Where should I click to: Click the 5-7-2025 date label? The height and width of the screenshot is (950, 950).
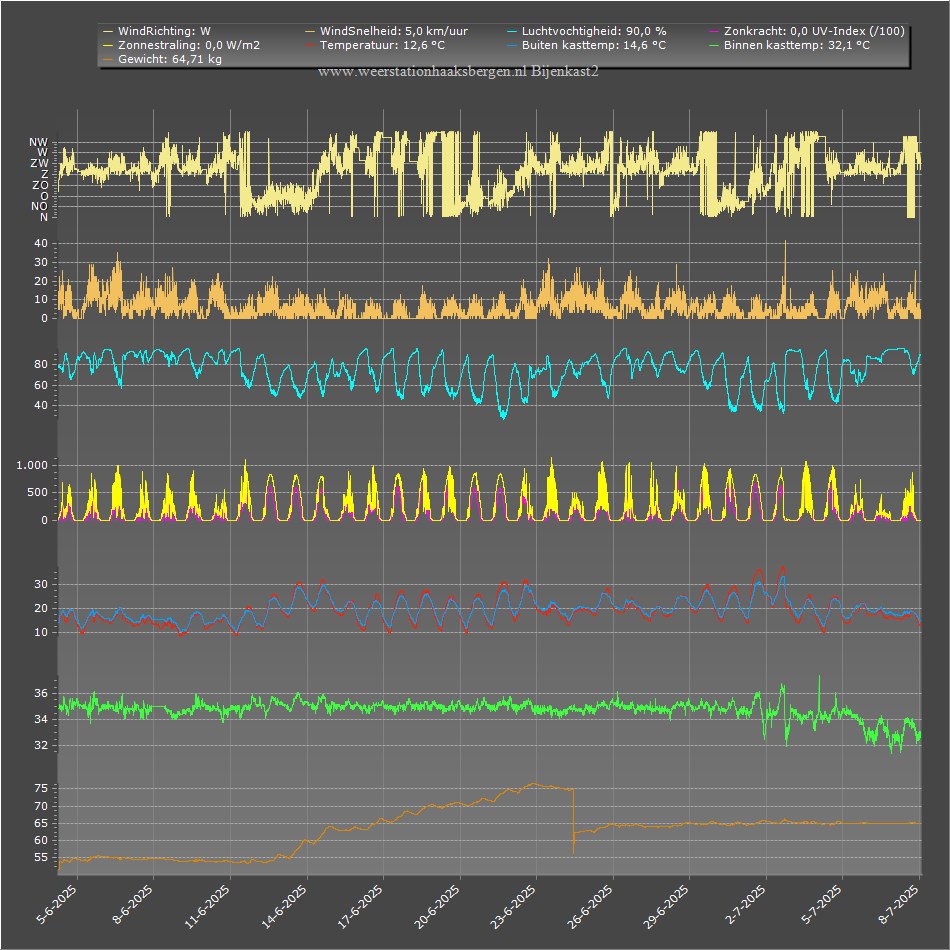pyautogui.click(x=822, y=905)
